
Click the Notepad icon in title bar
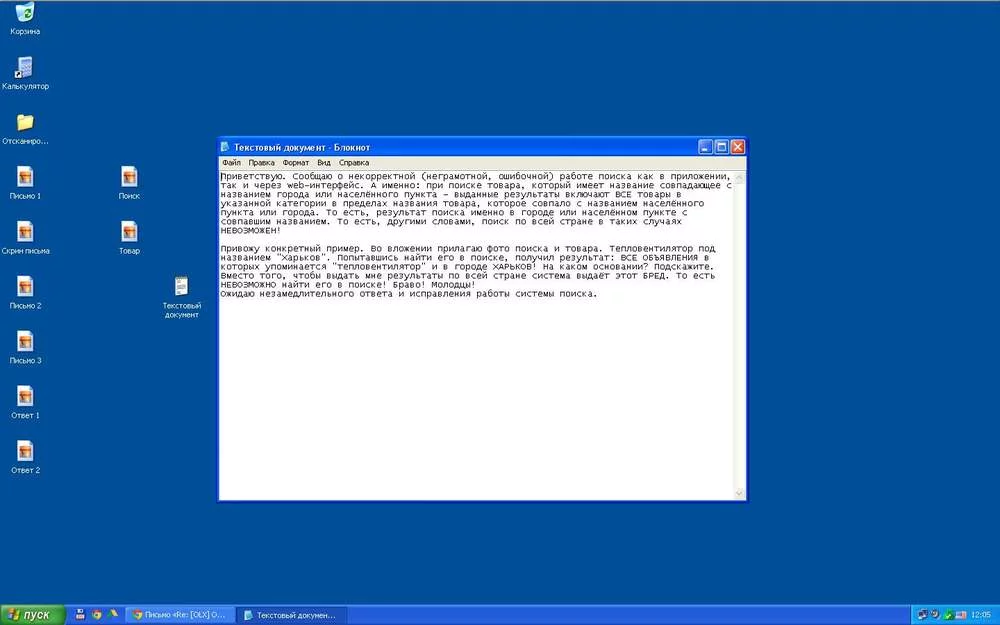tap(225, 147)
